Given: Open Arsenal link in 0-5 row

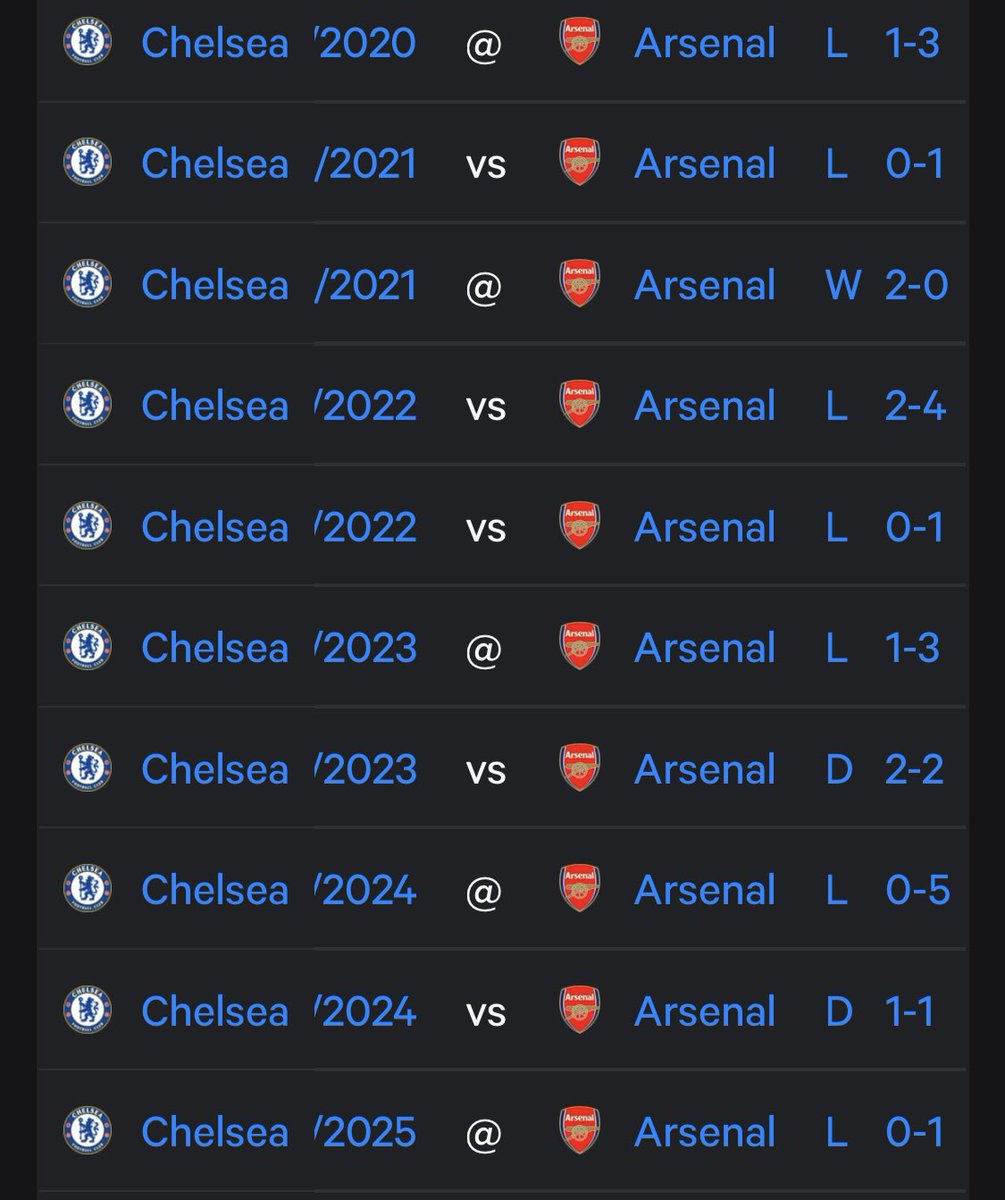Looking at the screenshot, I should point(705,890).
